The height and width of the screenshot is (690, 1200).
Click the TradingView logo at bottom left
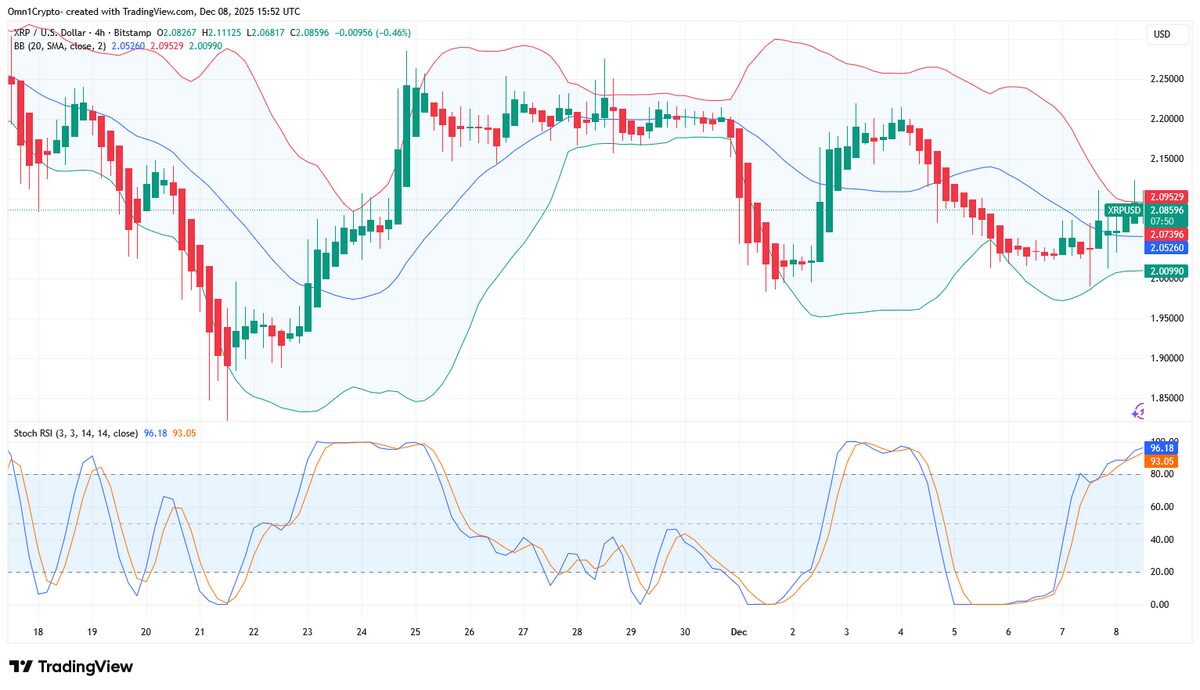70,667
